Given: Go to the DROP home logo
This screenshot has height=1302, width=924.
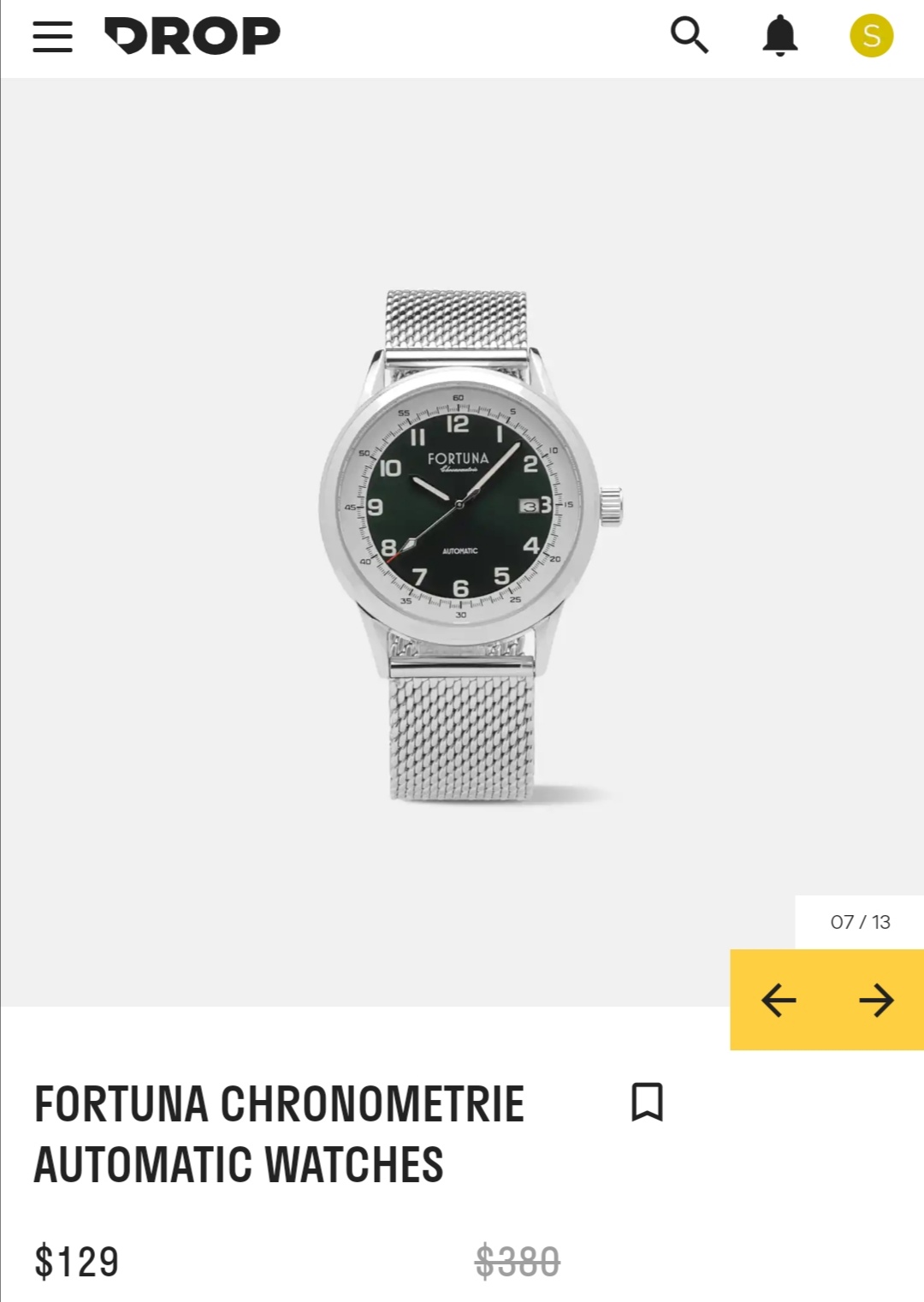Looking at the screenshot, I should (192, 36).
